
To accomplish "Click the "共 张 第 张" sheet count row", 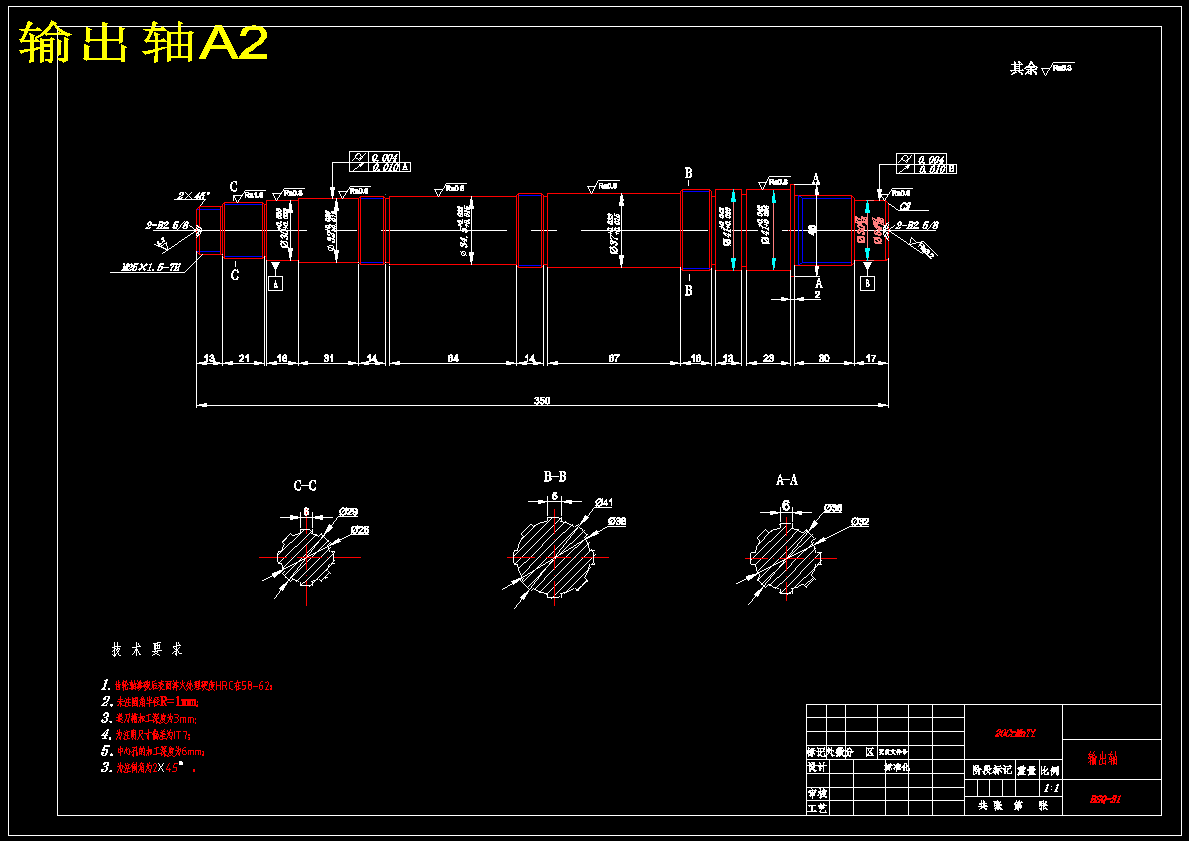I will click(x=1013, y=806).
